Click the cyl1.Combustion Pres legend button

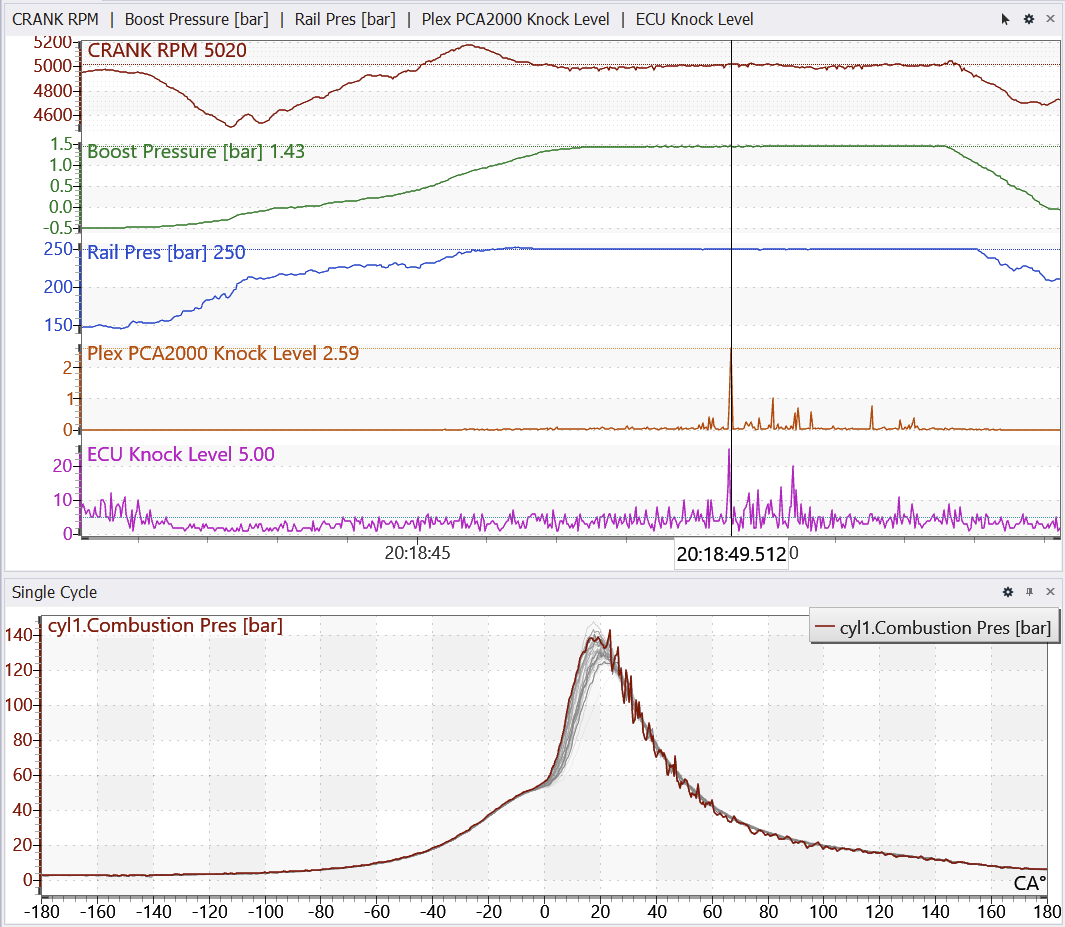tap(934, 628)
